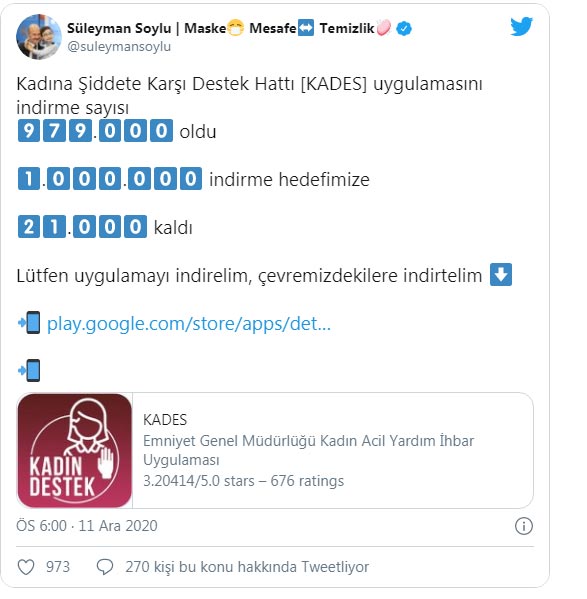The image size is (587, 599).
Task: Click the Süleyman Soylu display name
Action: 119,28
